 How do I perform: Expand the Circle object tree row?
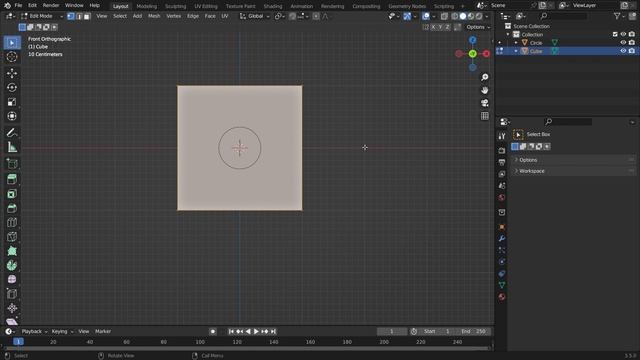pos(516,42)
